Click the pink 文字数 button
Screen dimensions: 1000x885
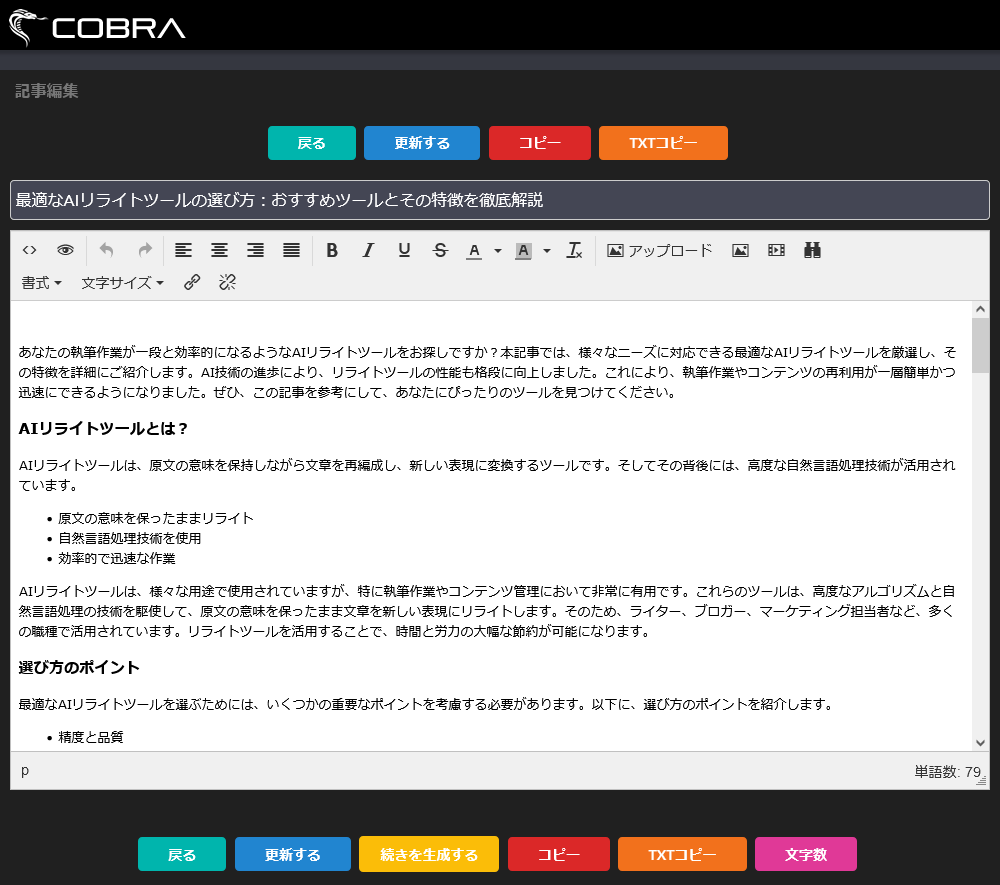tap(805, 855)
